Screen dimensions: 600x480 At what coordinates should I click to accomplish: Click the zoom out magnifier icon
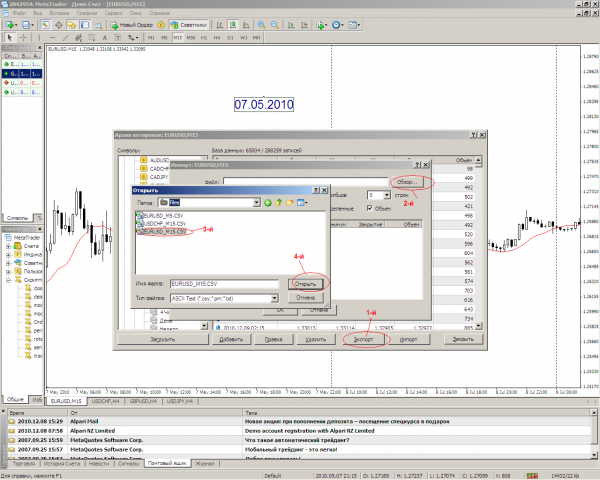(275, 25)
